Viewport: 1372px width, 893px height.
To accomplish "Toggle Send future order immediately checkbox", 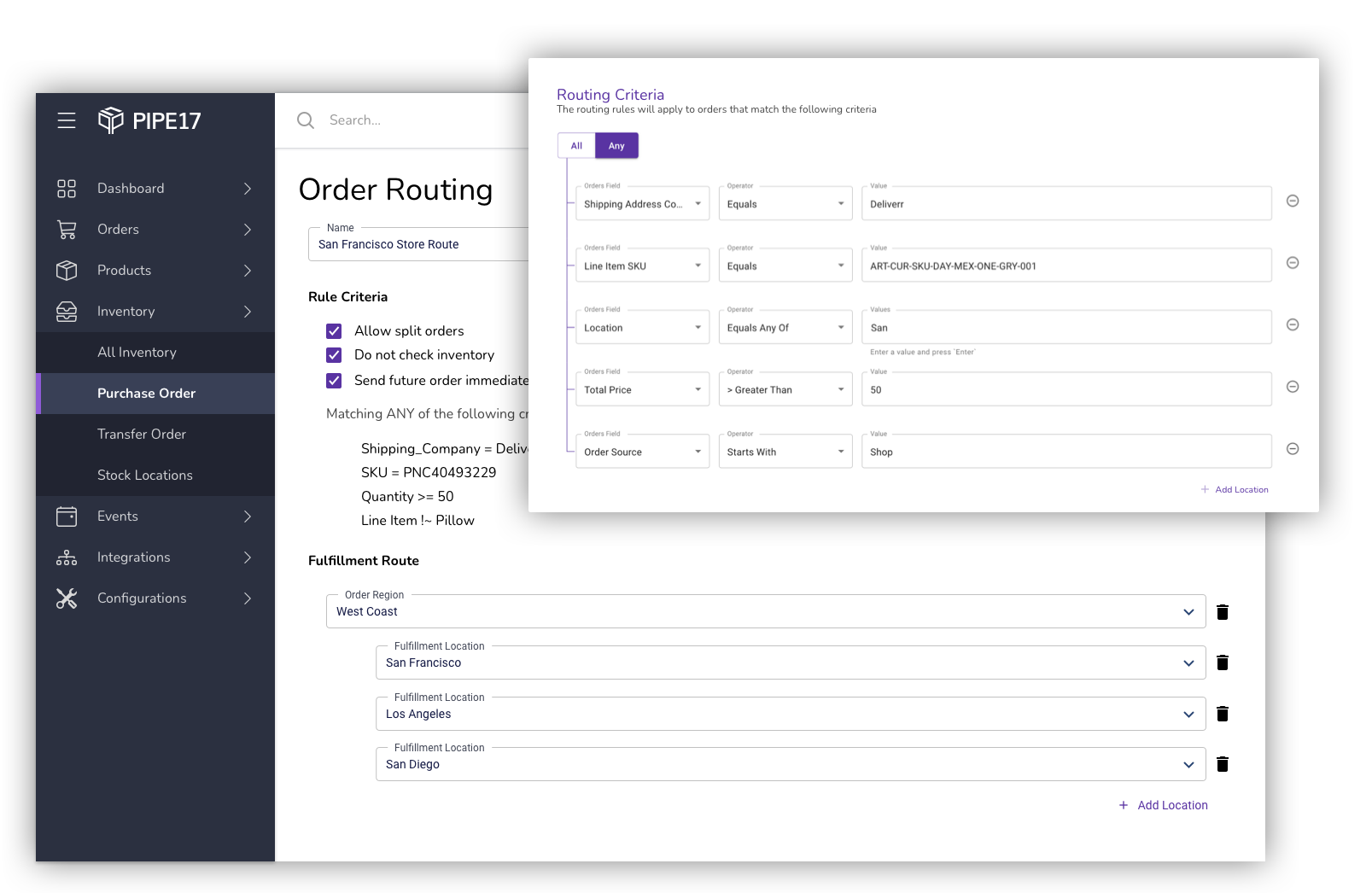I will click(x=334, y=381).
